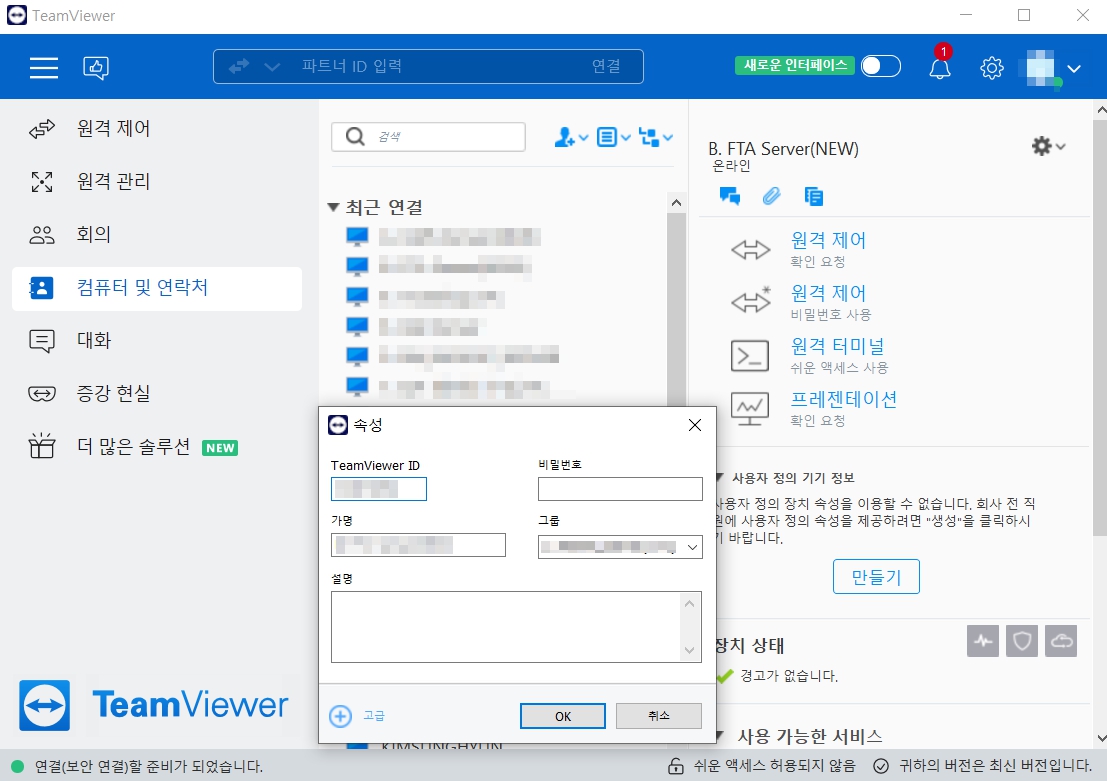Collapse 사용 가능한 서비스 section

(x=720, y=737)
